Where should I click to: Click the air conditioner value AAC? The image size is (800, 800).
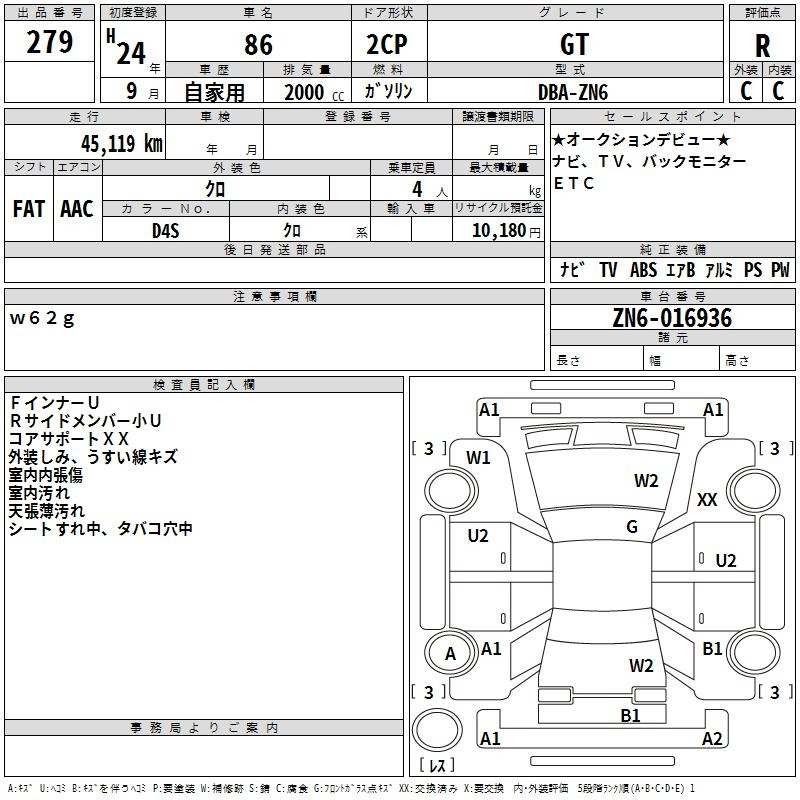[x=77, y=209]
